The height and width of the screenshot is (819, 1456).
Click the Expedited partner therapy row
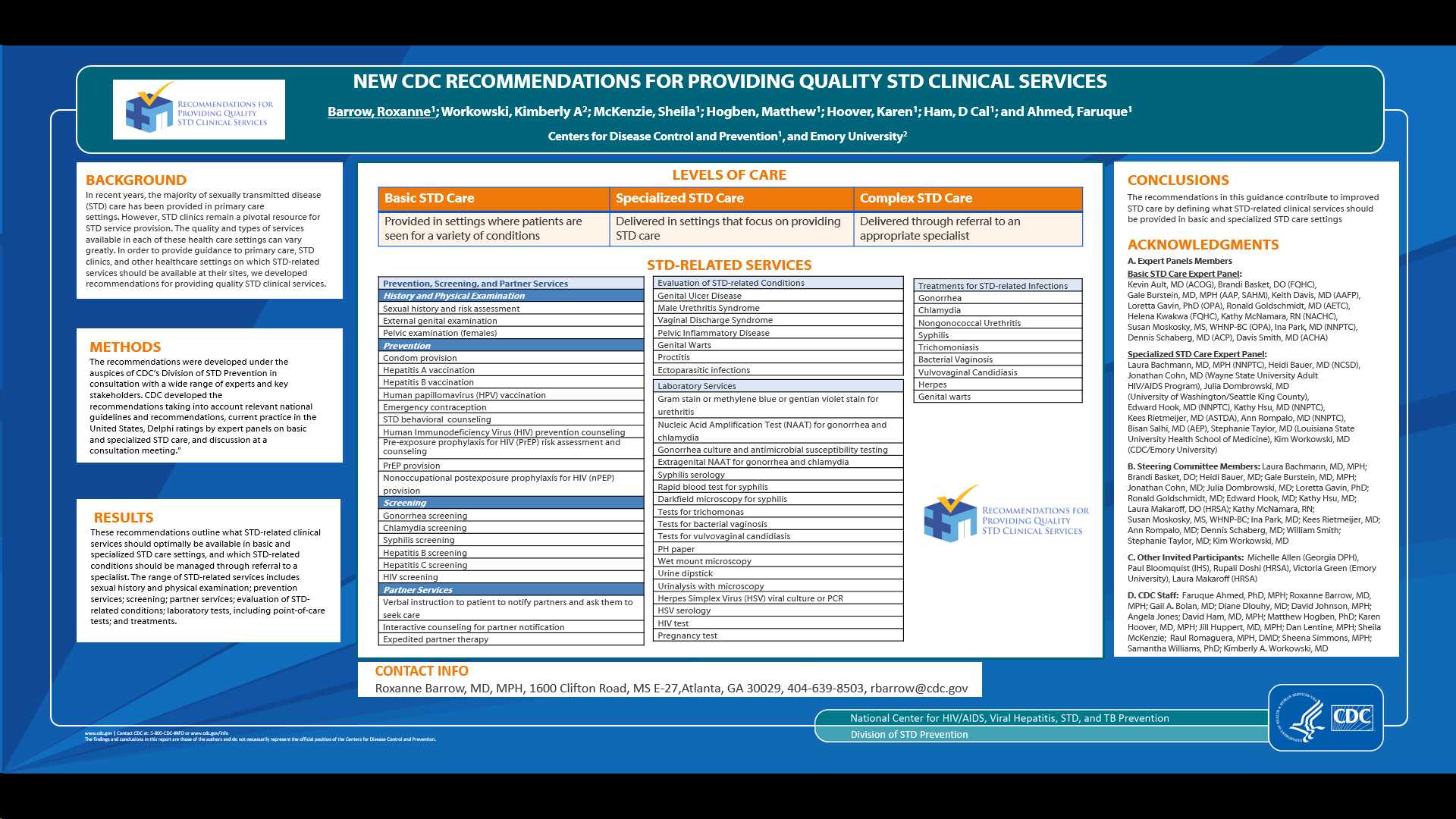point(510,639)
